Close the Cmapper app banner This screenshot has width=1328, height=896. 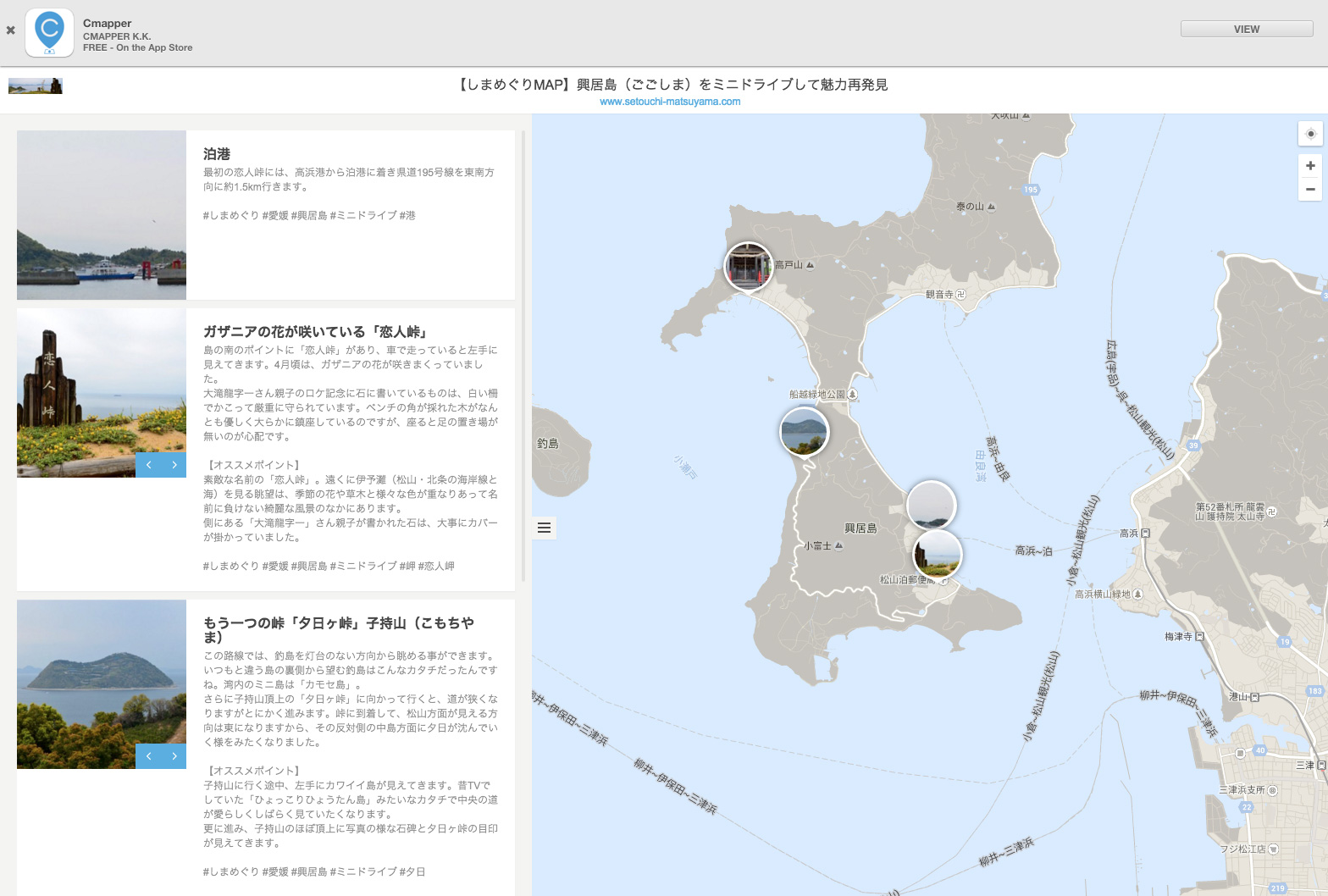11,30
